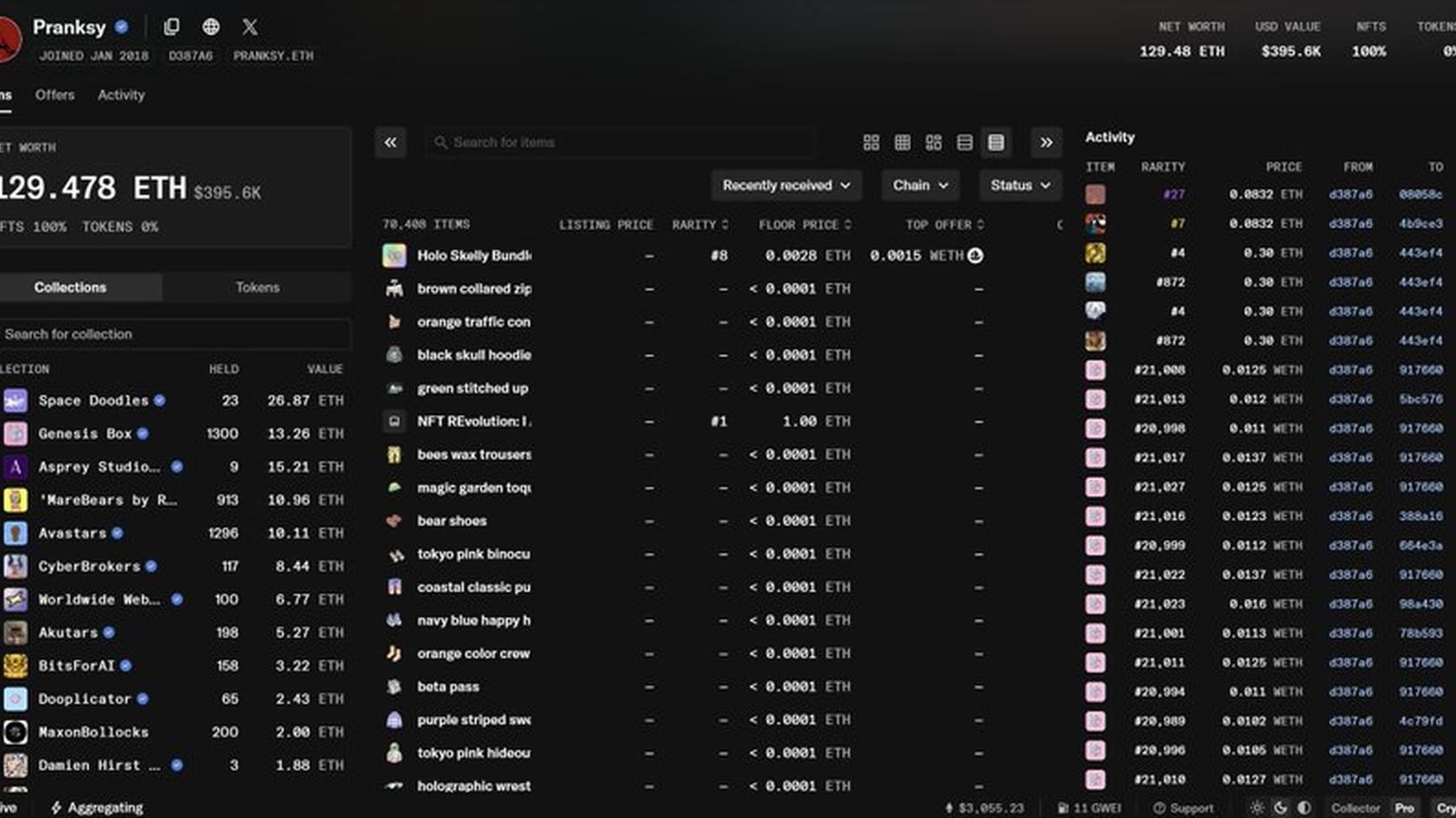
Task: Click Genesis Box collection icon
Action: coord(16,433)
